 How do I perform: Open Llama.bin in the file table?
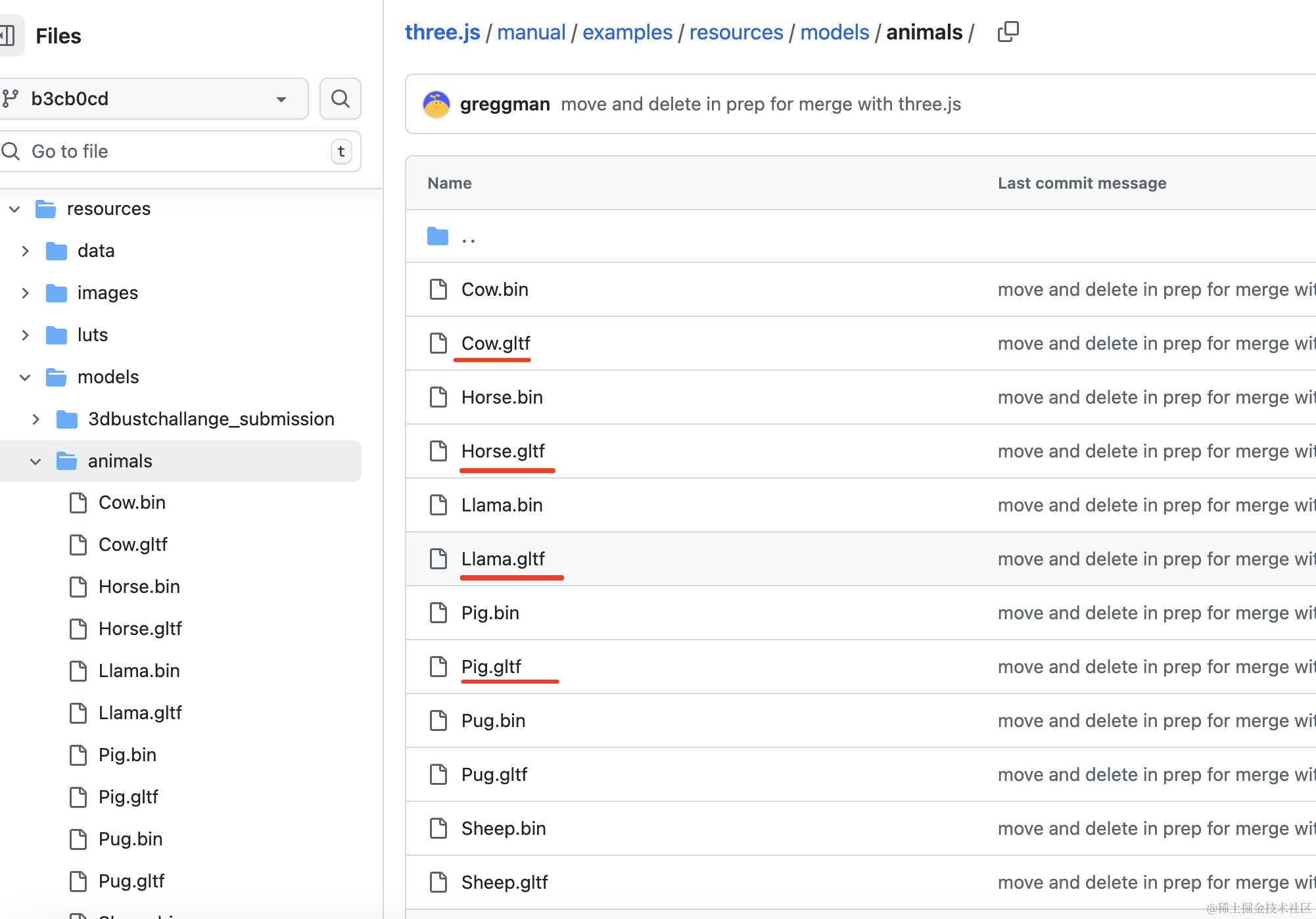point(502,505)
